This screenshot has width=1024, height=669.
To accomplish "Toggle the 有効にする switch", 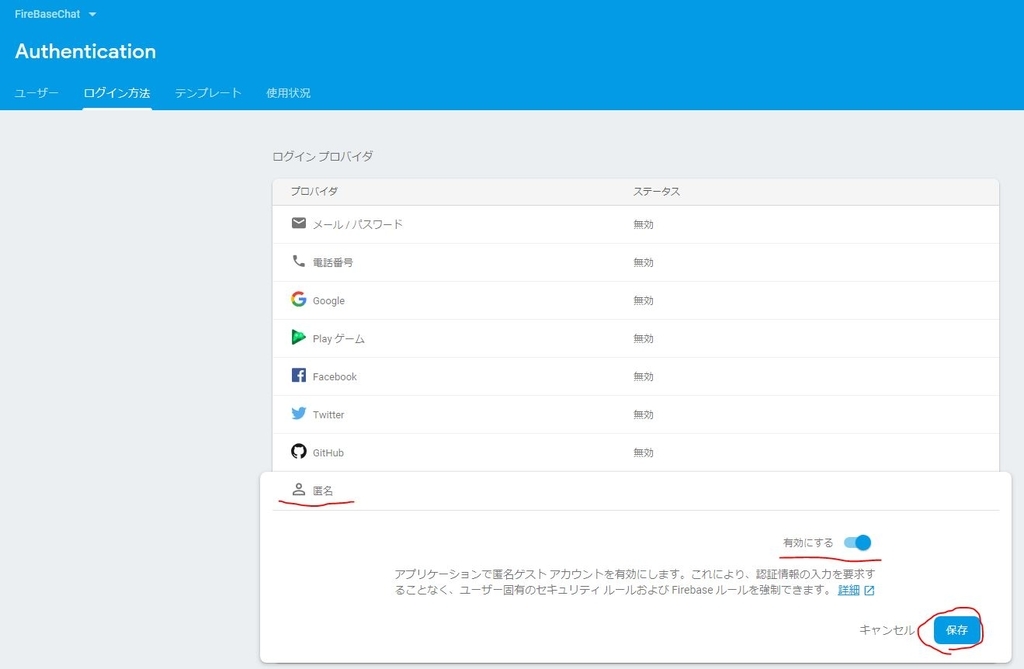I will click(857, 542).
